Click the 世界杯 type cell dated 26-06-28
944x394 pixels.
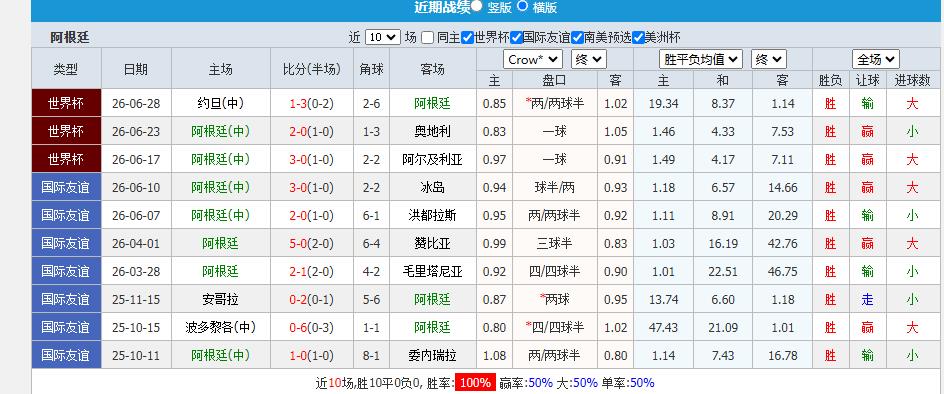tap(66, 103)
